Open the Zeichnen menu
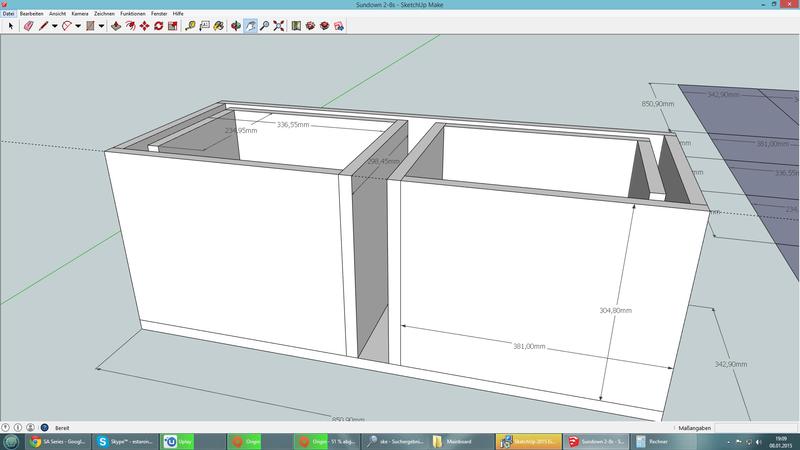 pyautogui.click(x=105, y=14)
